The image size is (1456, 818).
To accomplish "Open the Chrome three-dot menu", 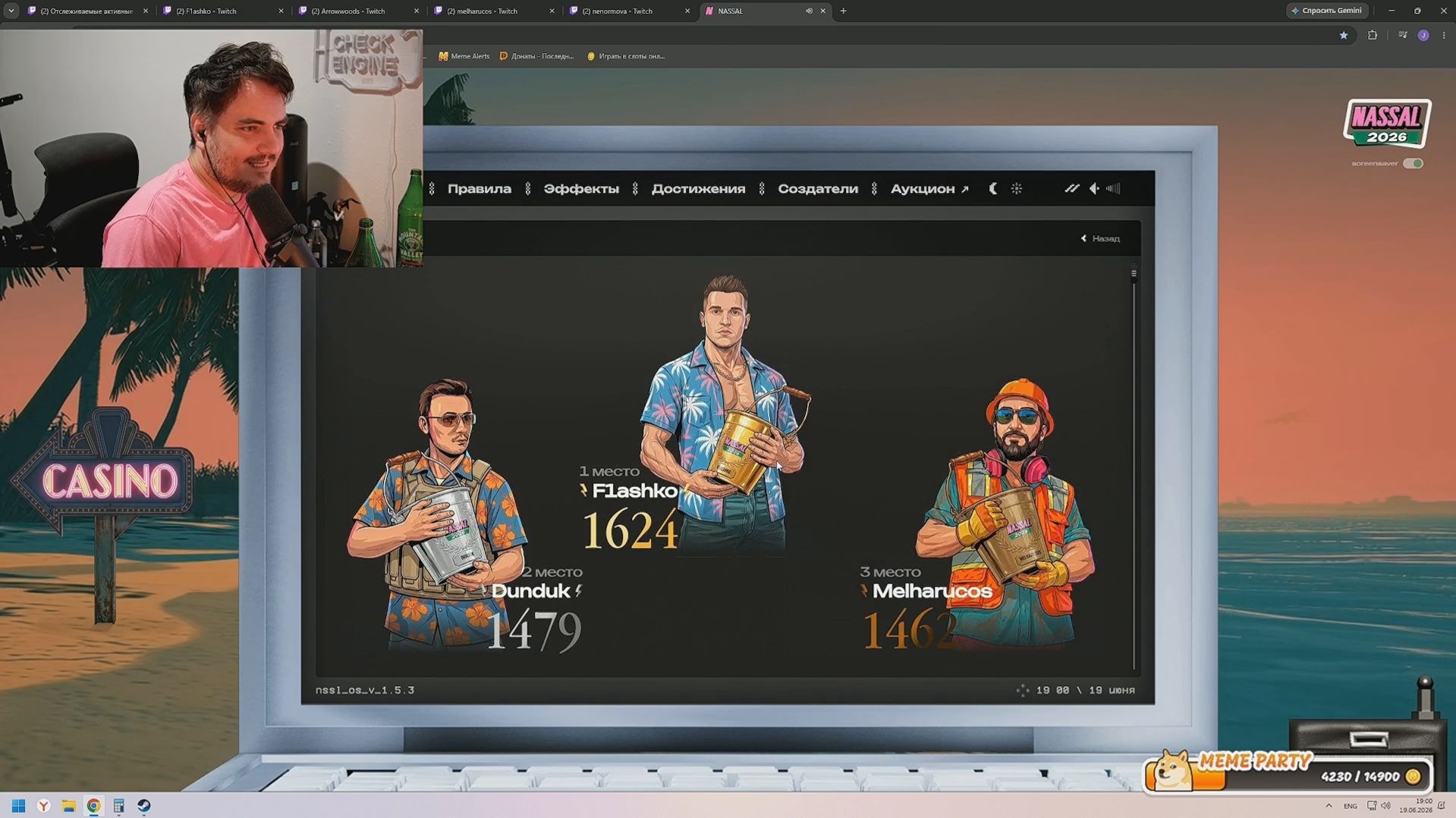I will click(x=1443, y=35).
